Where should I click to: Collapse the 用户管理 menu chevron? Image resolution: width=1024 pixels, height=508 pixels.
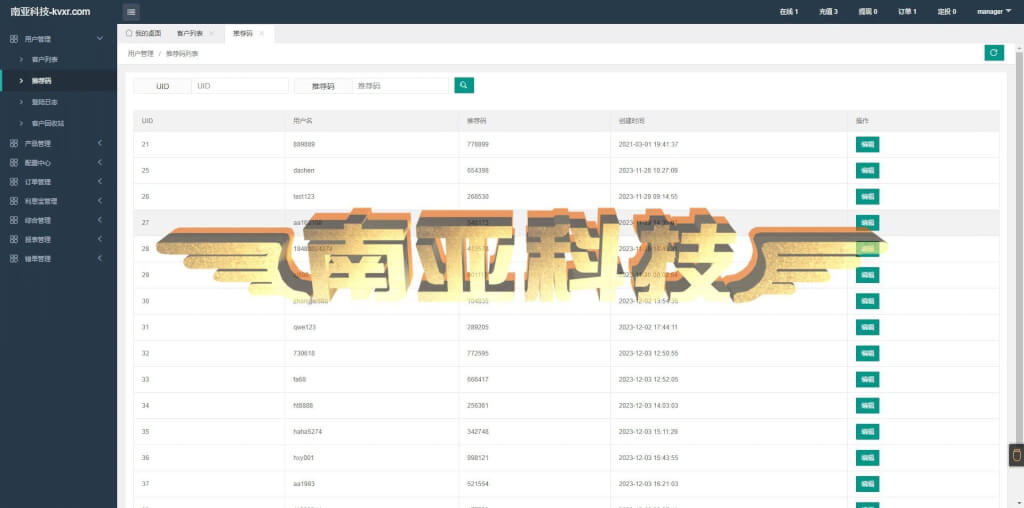pyautogui.click(x=100, y=39)
